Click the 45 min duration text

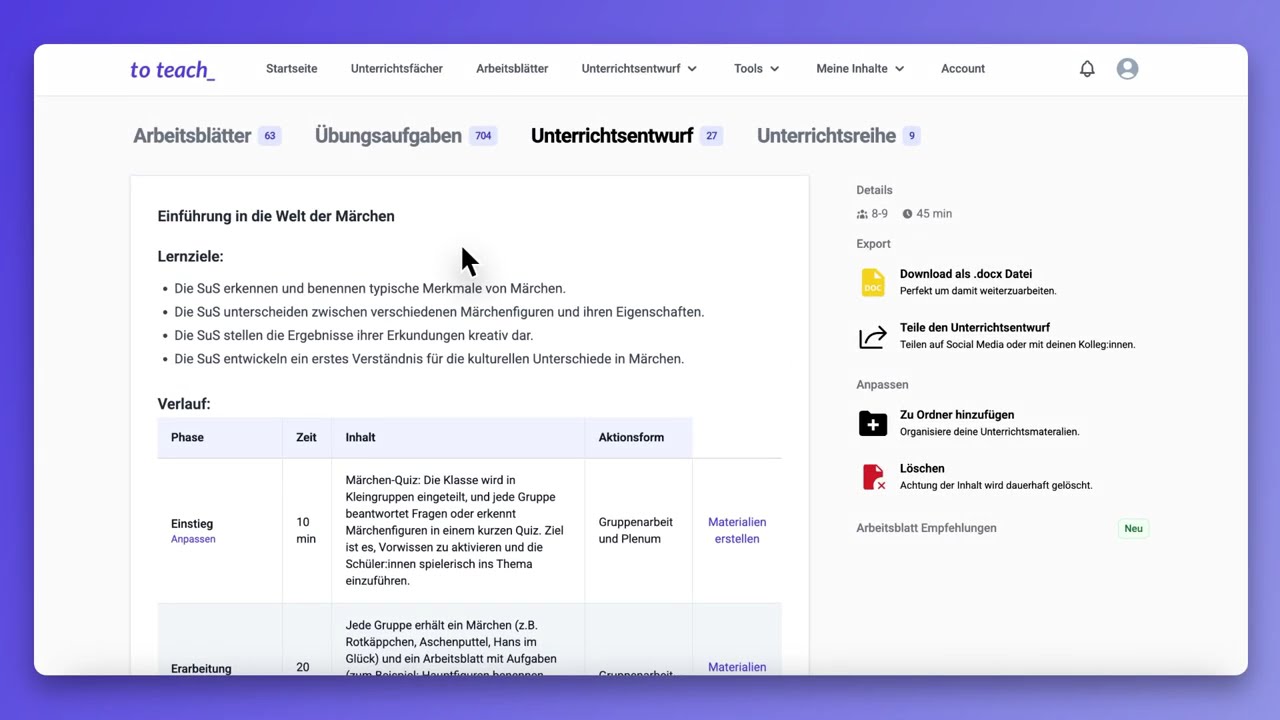(x=934, y=214)
